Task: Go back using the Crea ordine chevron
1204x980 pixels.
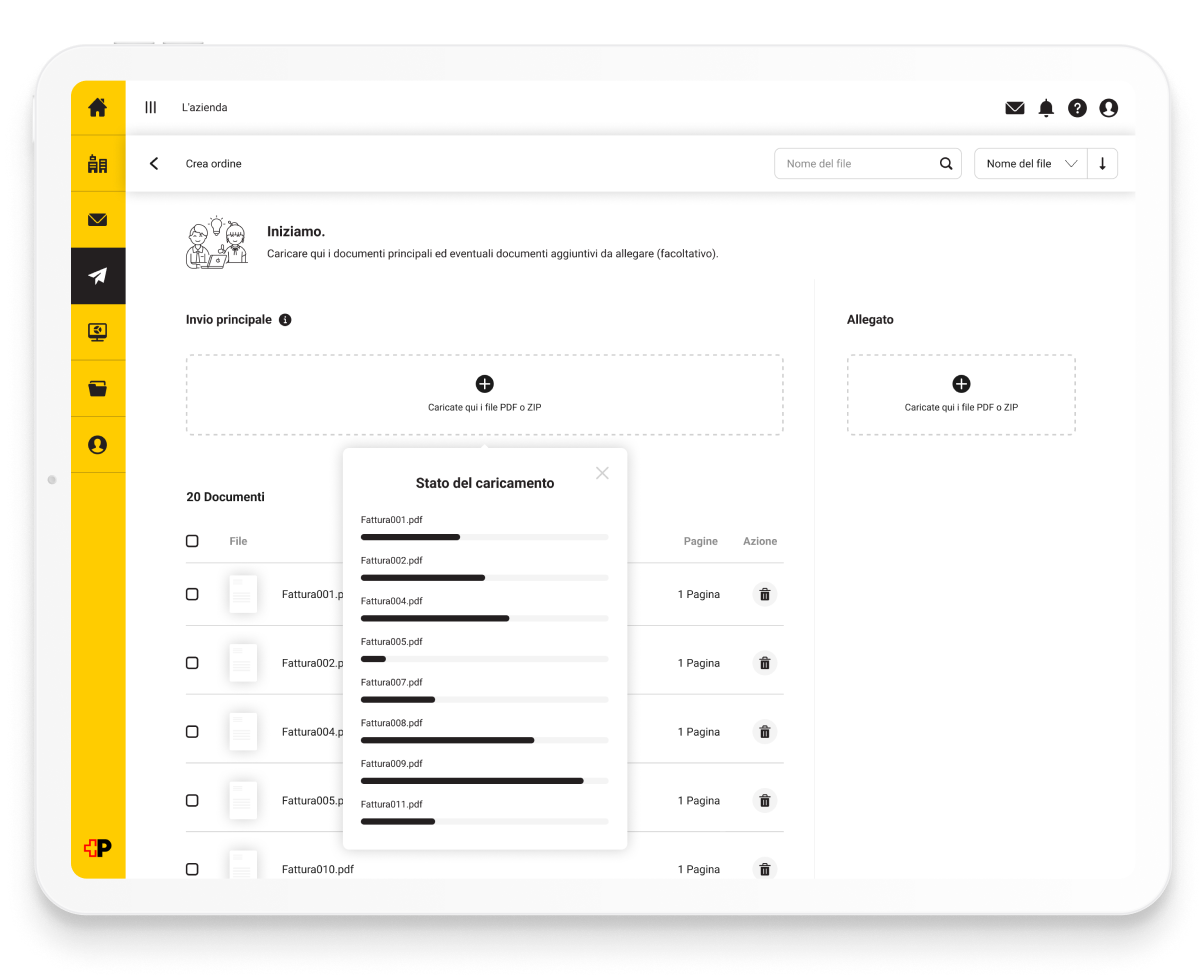Action: click(154, 164)
